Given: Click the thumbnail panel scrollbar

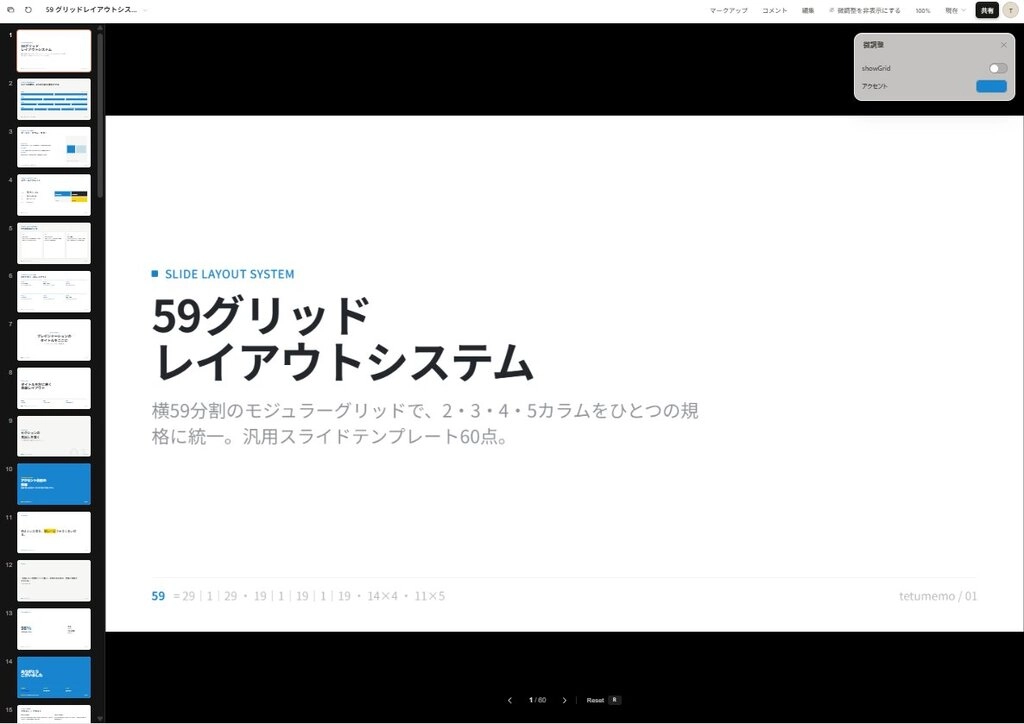Looking at the screenshot, I should (x=100, y=115).
